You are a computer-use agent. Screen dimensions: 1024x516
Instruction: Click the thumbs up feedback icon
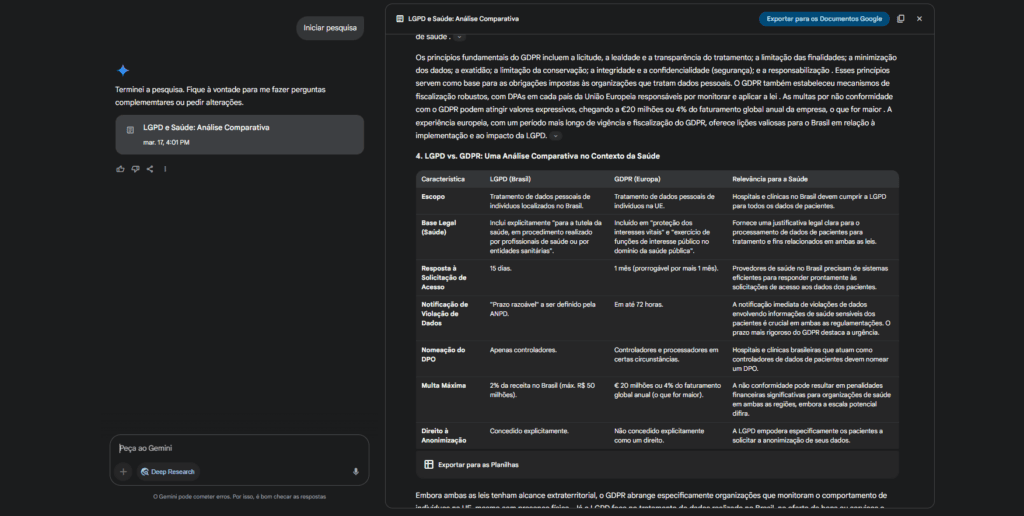pyautogui.click(x=120, y=169)
